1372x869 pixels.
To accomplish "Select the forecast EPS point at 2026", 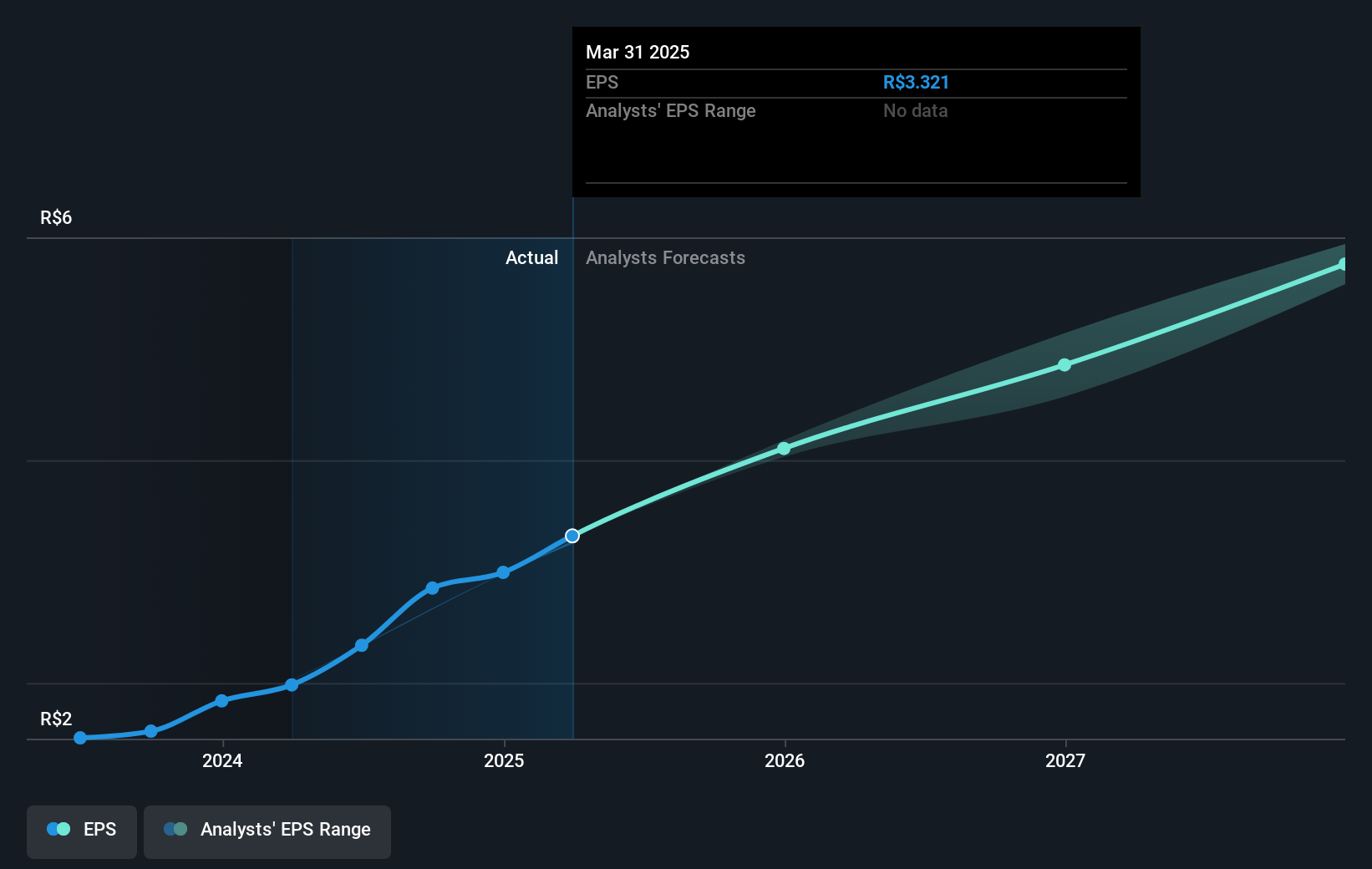I will pos(784,449).
